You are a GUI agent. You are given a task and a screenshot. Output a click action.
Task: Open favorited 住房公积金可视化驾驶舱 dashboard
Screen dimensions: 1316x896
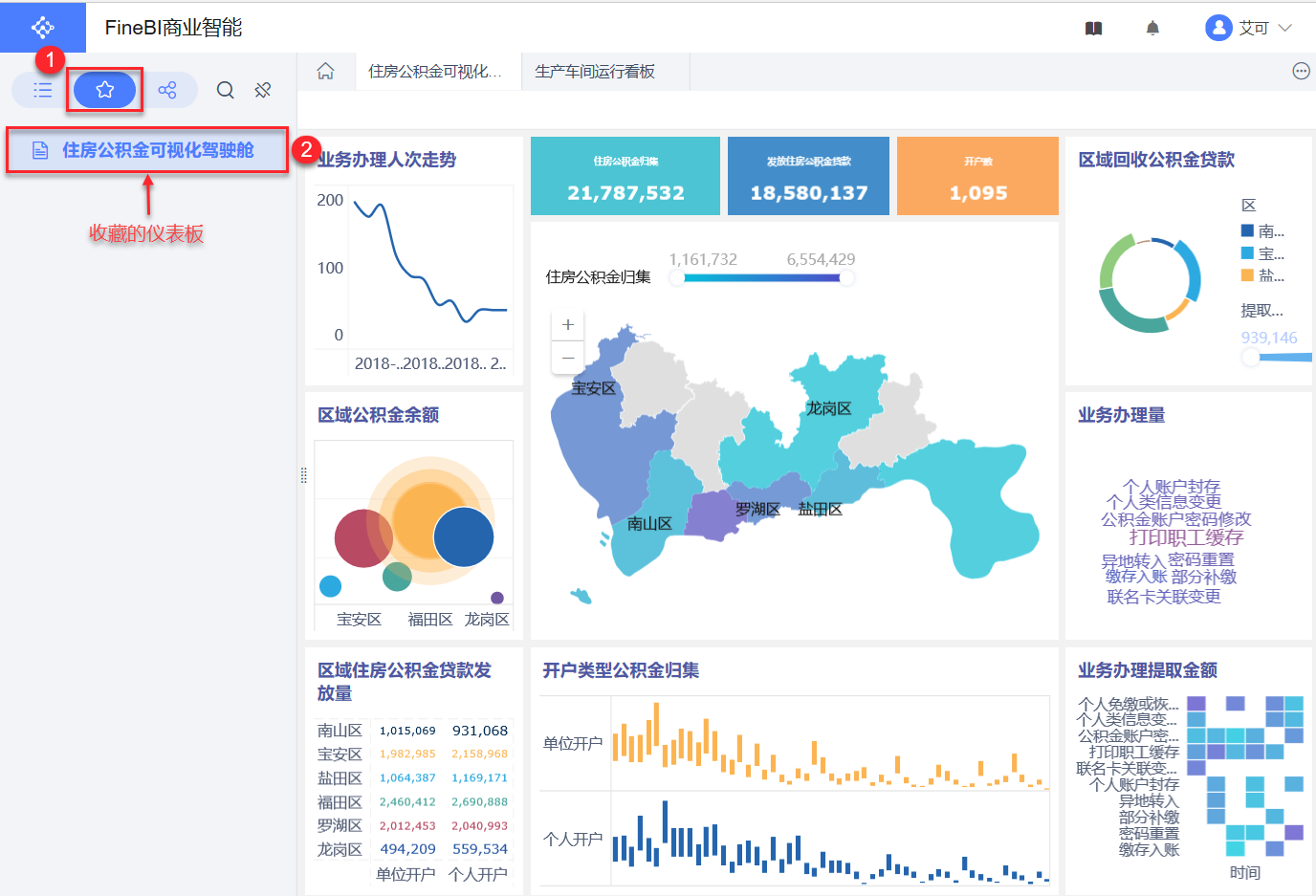coord(158,150)
